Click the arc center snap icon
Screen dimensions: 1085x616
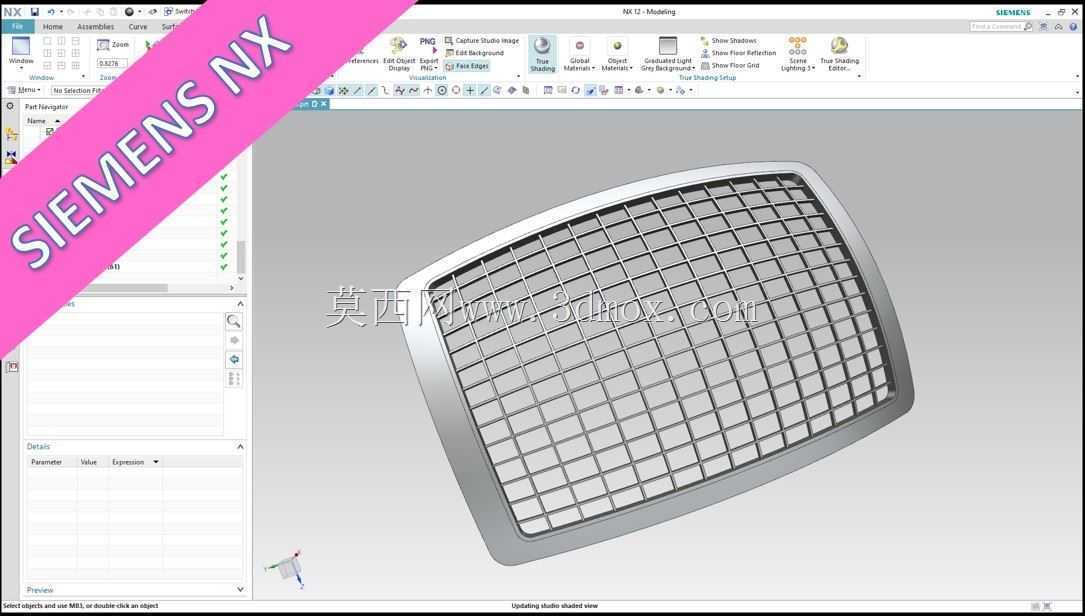point(441,91)
